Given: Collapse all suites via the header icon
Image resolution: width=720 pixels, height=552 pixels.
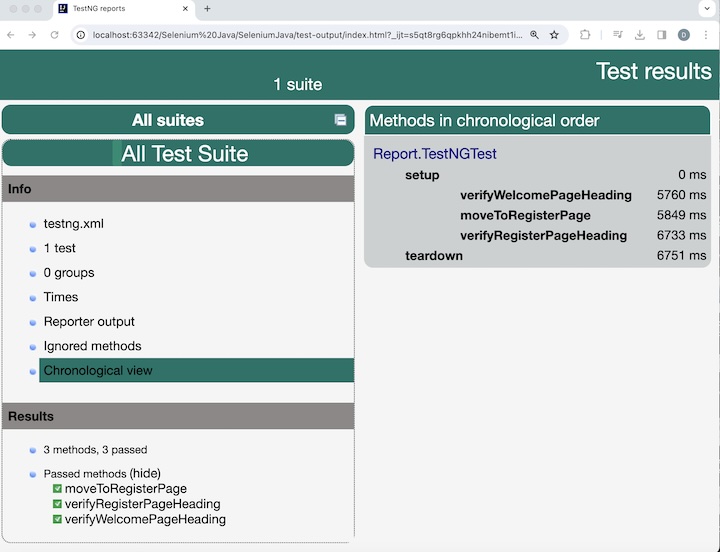Looking at the screenshot, I should point(340,120).
